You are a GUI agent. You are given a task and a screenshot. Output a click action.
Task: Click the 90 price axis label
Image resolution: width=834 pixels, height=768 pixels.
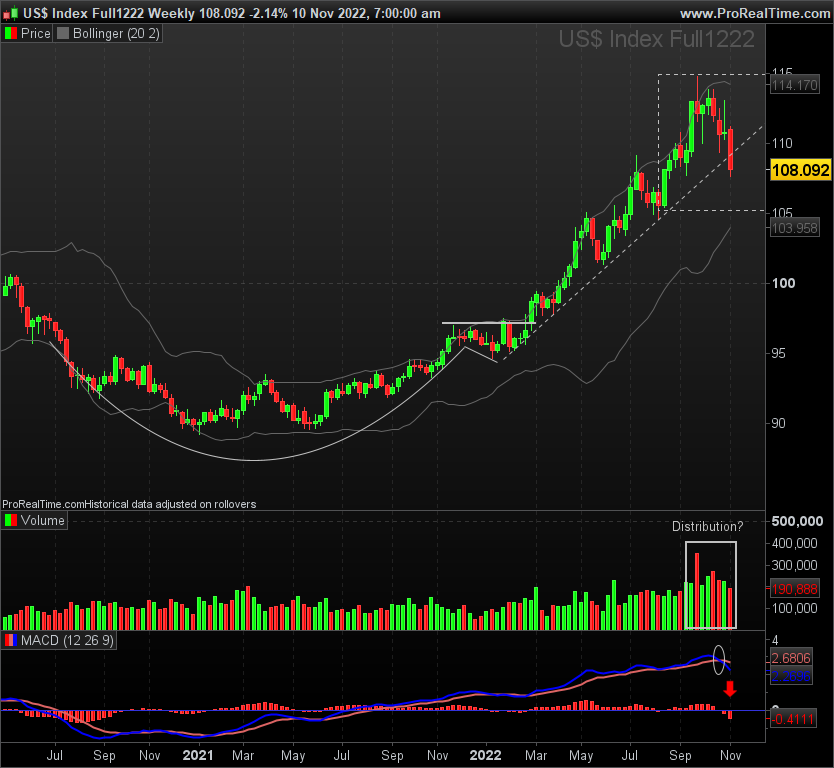coord(778,423)
